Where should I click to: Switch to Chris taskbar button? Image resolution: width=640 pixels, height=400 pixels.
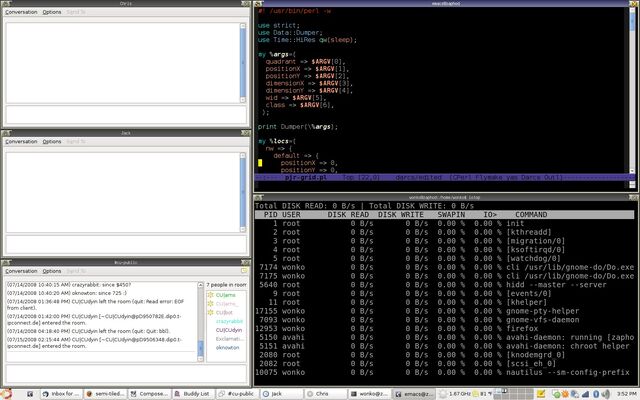pyautogui.click(x=325, y=394)
